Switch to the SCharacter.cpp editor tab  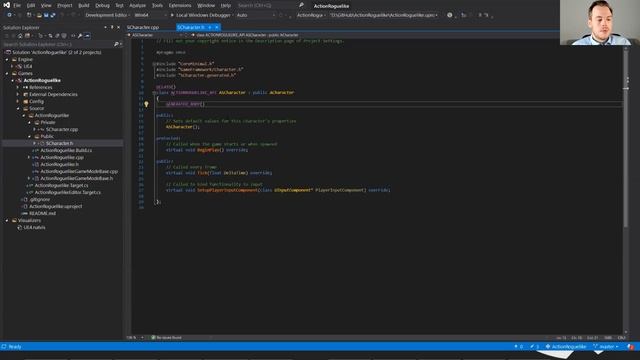point(143,27)
